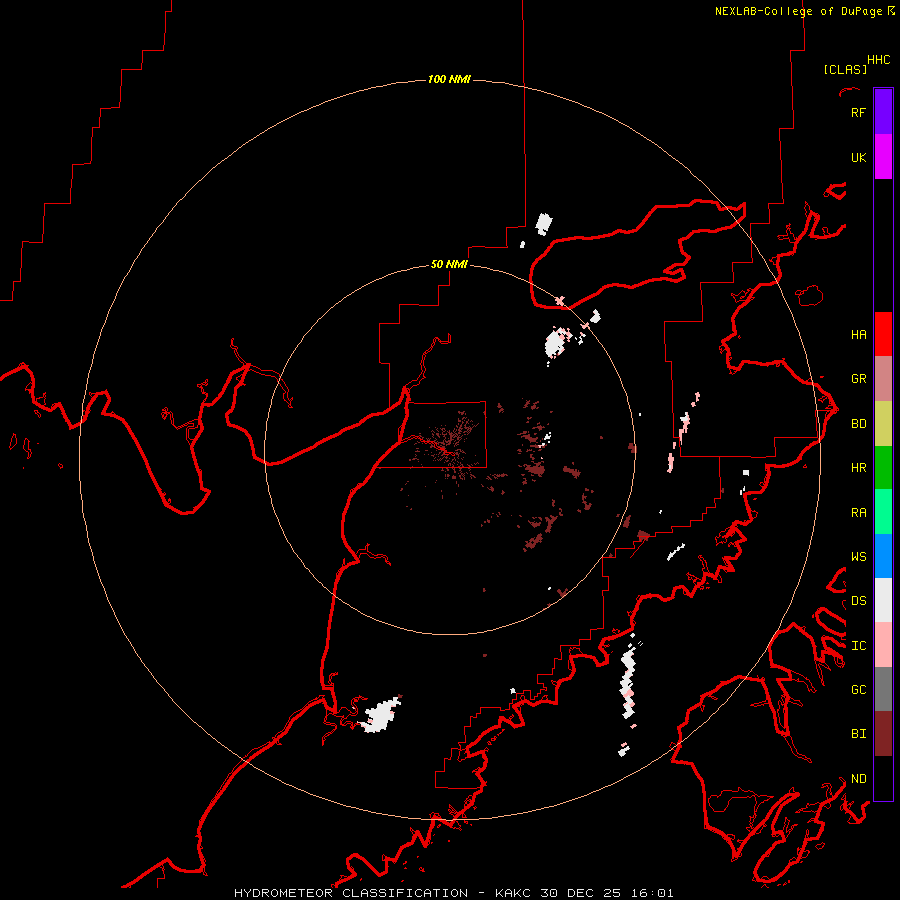The height and width of the screenshot is (900, 900).
Task: Click the GR legend label
Action: (x=858, y=379)
